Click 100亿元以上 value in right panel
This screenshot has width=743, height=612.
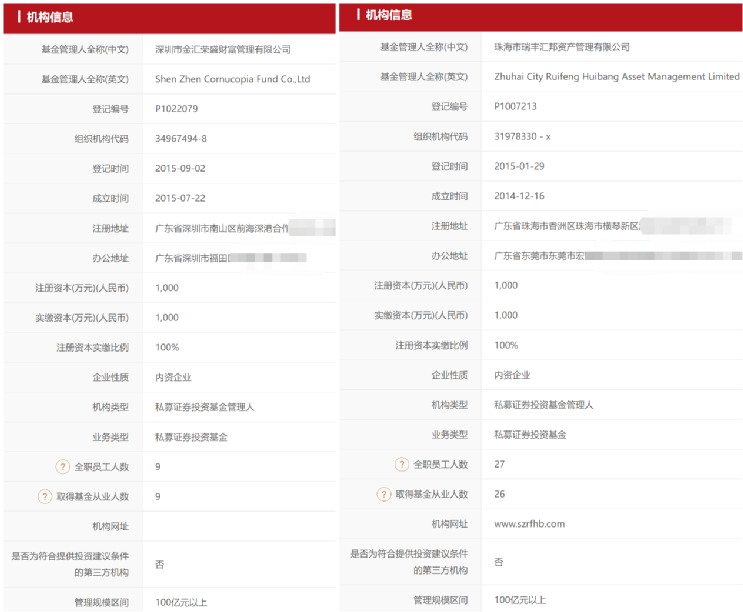(520, 600)
